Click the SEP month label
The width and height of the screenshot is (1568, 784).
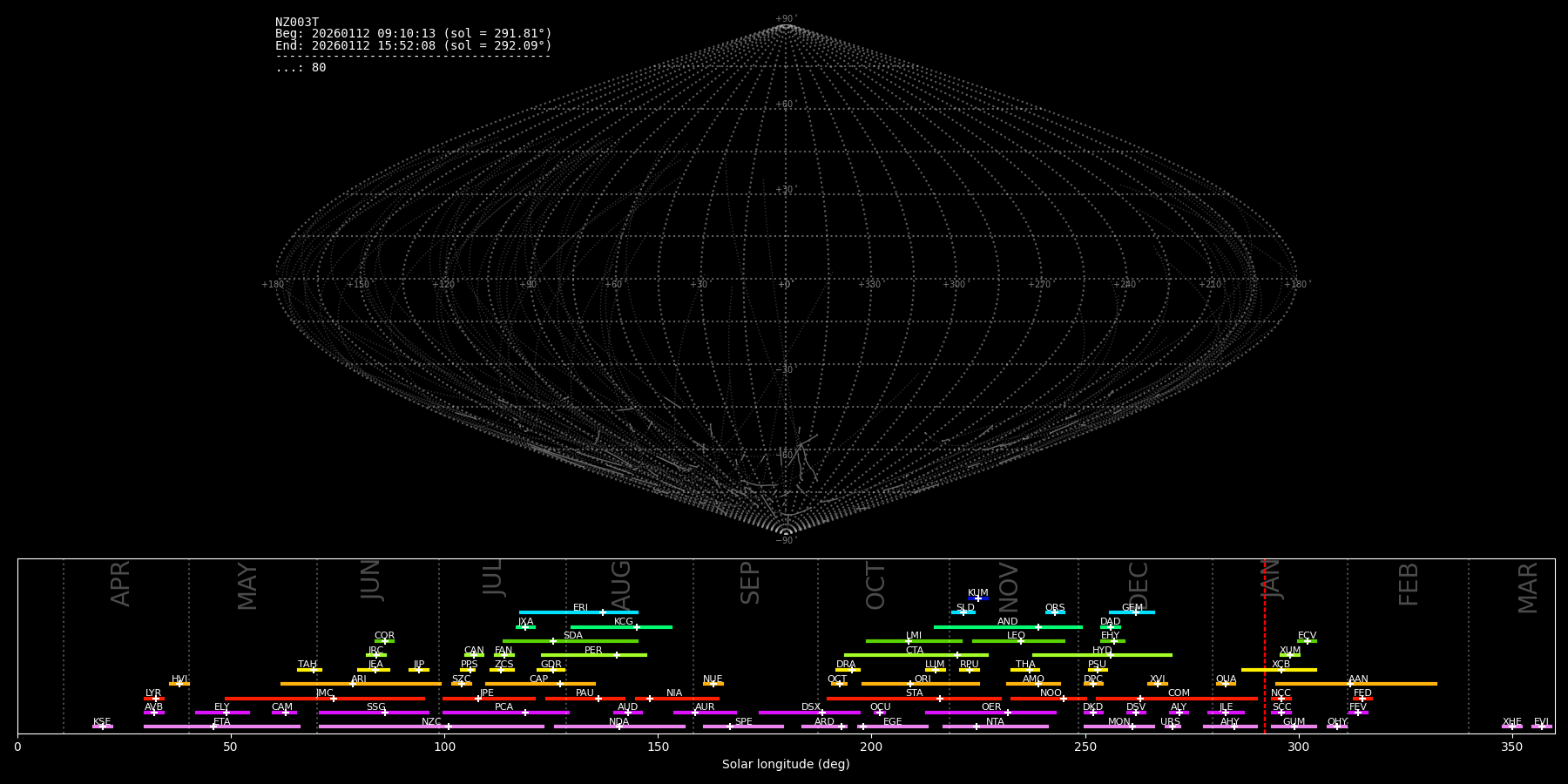pyautogui.click(x=750, y=583)
